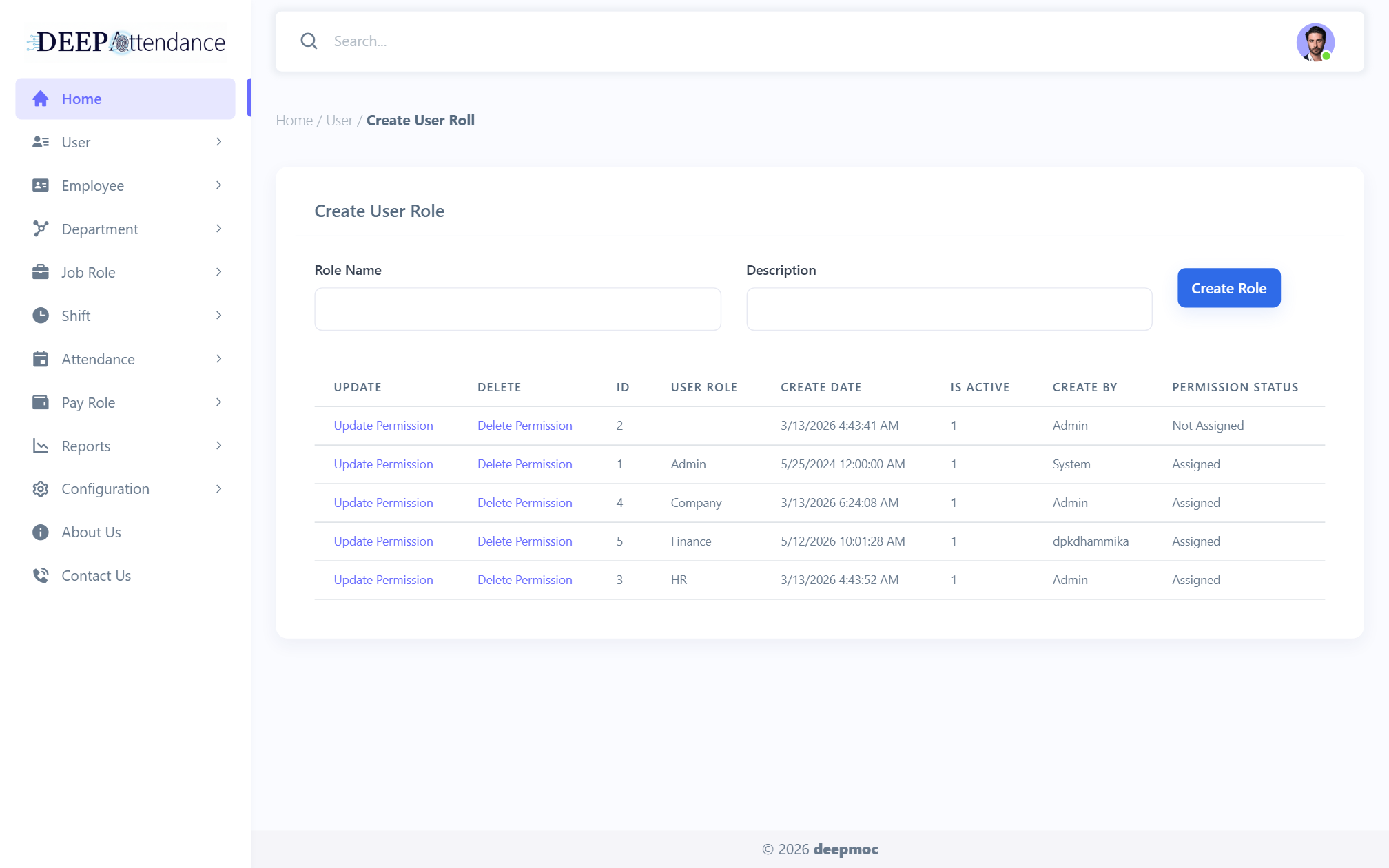Click the Job Role briefcase icon

(41, 272)
